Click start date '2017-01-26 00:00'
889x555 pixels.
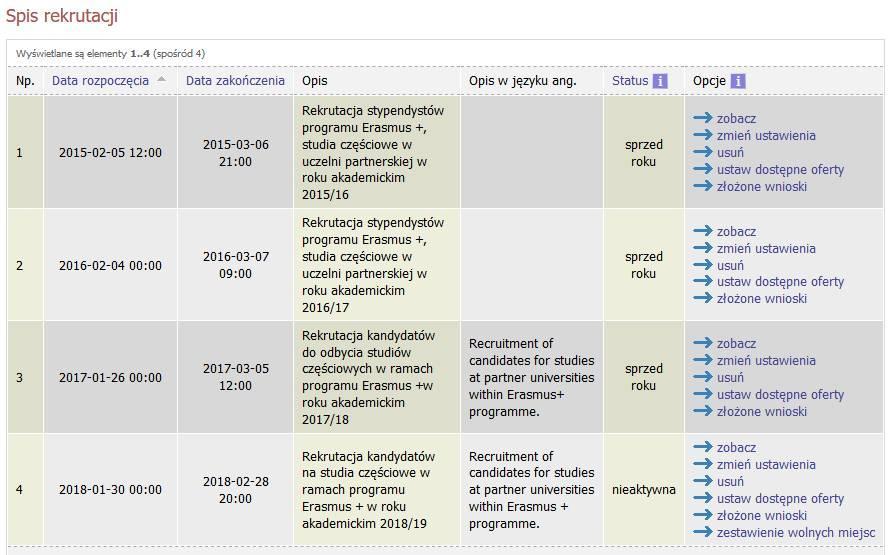(x=111, y=378)
